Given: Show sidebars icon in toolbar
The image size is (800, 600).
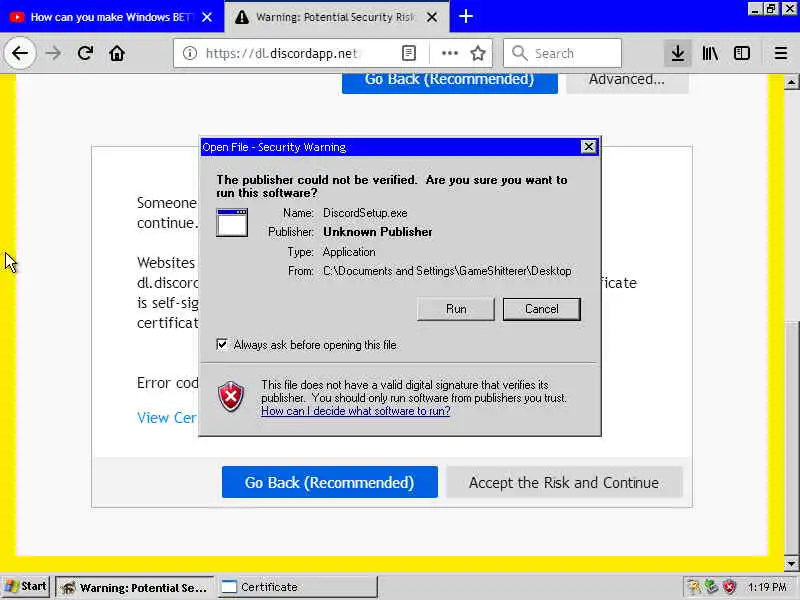Looking at the screenshot, I should (x=742, y=53).
